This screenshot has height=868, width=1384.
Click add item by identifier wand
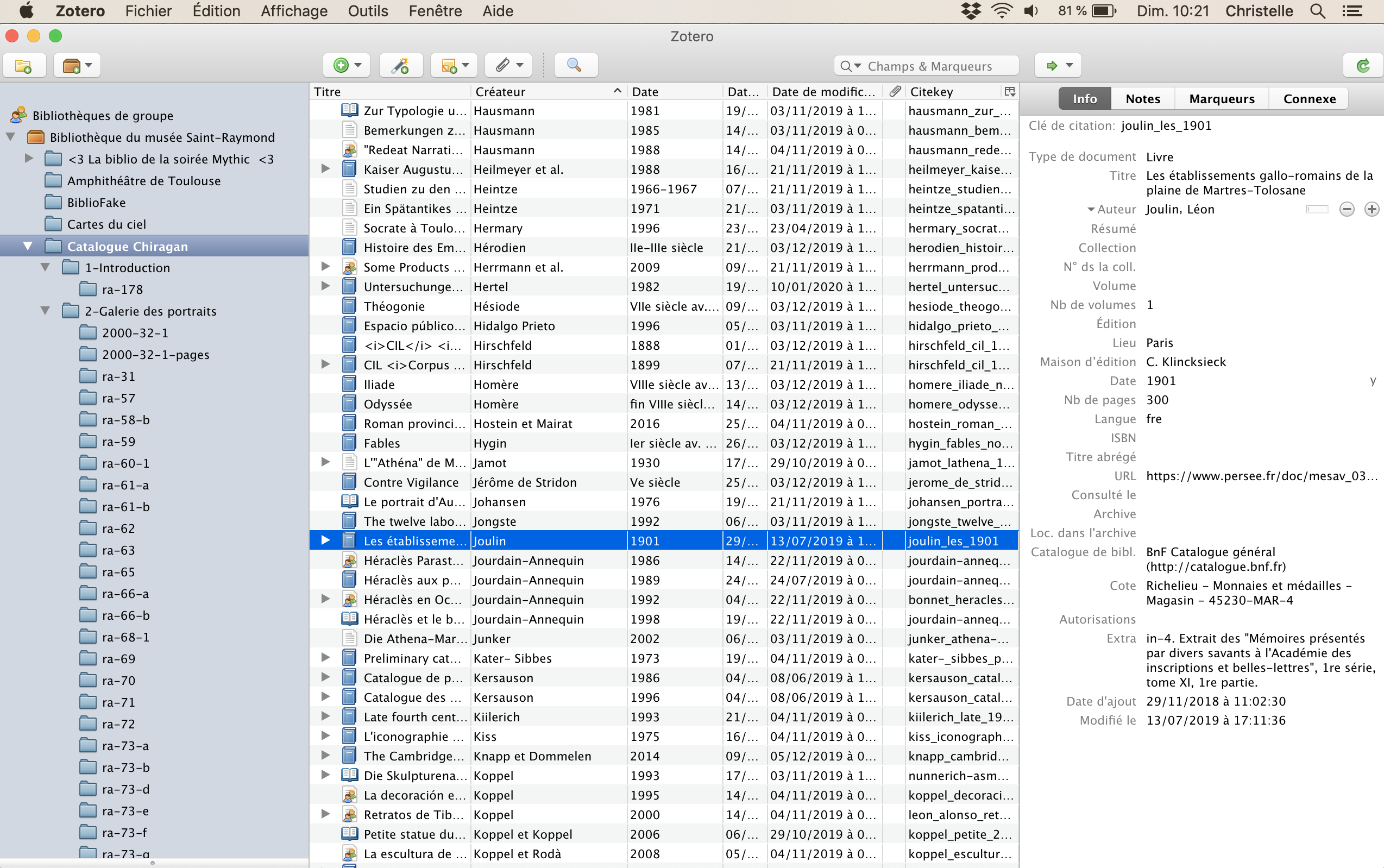pyautogui.click(x=401, y=65)
